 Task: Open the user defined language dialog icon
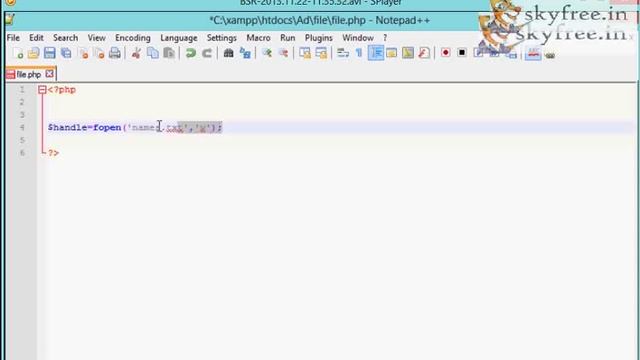click(391, 53)
